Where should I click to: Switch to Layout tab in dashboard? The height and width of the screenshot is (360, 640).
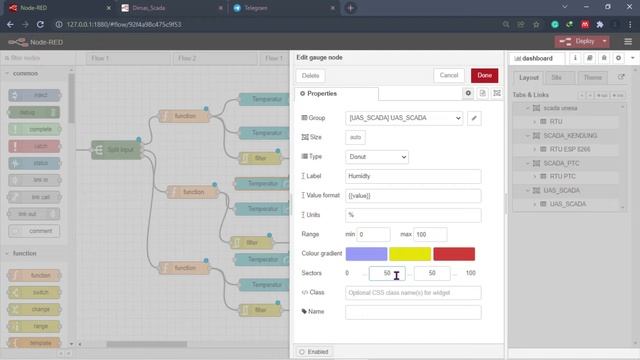pyautogui.click(x=529, y=78)
